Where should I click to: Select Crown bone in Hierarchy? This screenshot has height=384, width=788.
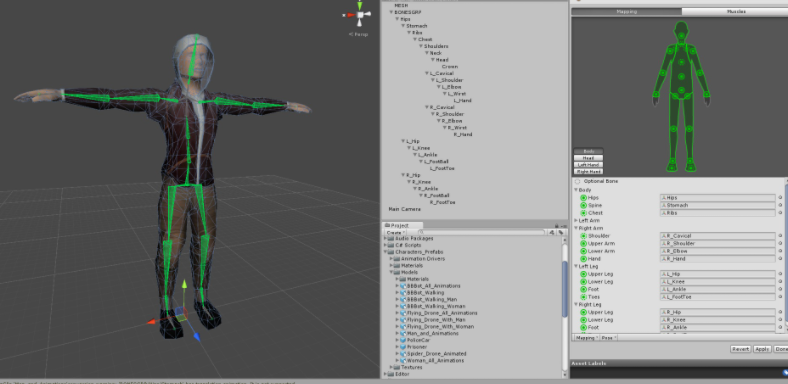point(449,67)
